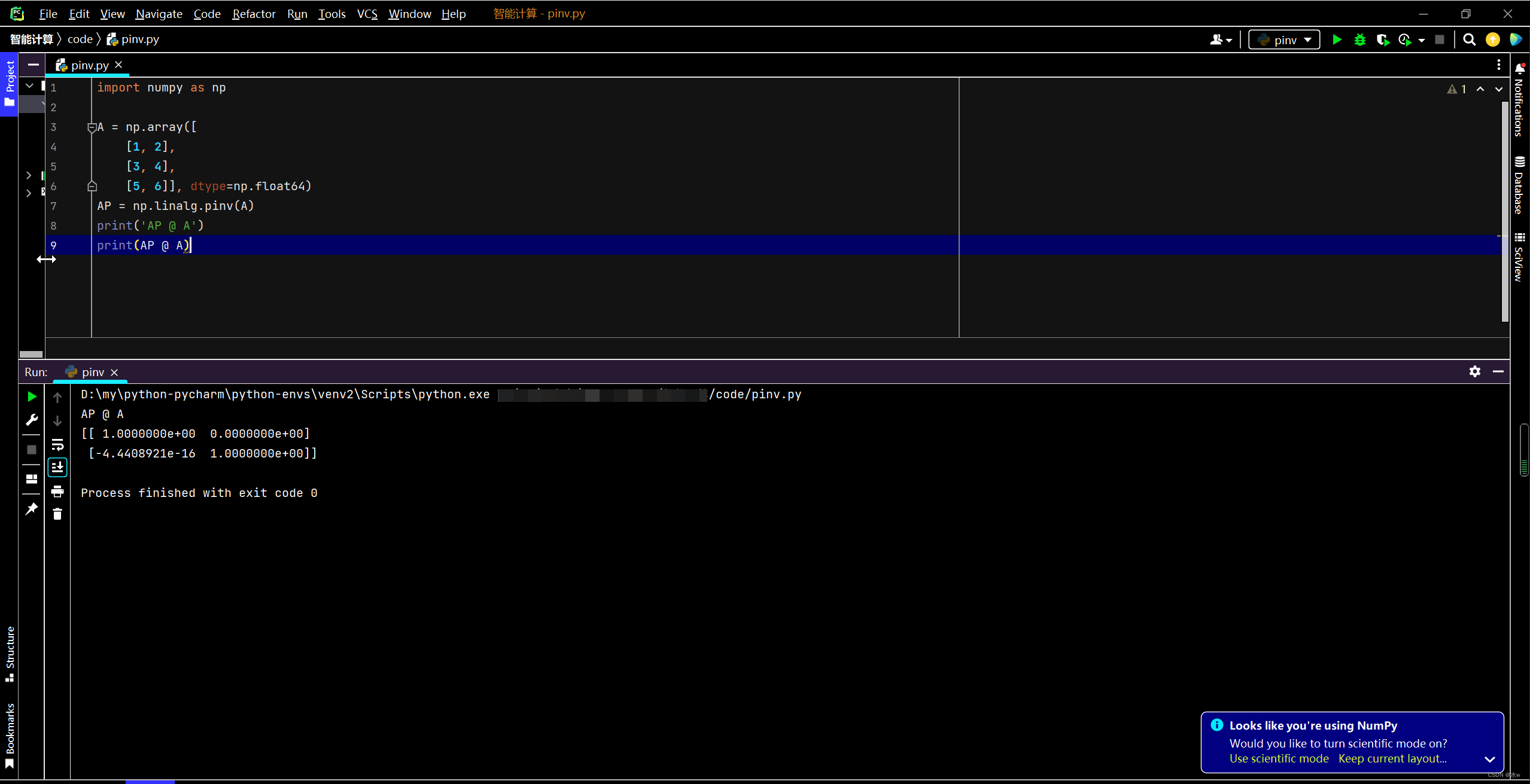The width and height of the screenshot is (1530, 784).
Task: Pin the Run tab
Action: coord(32,509)
